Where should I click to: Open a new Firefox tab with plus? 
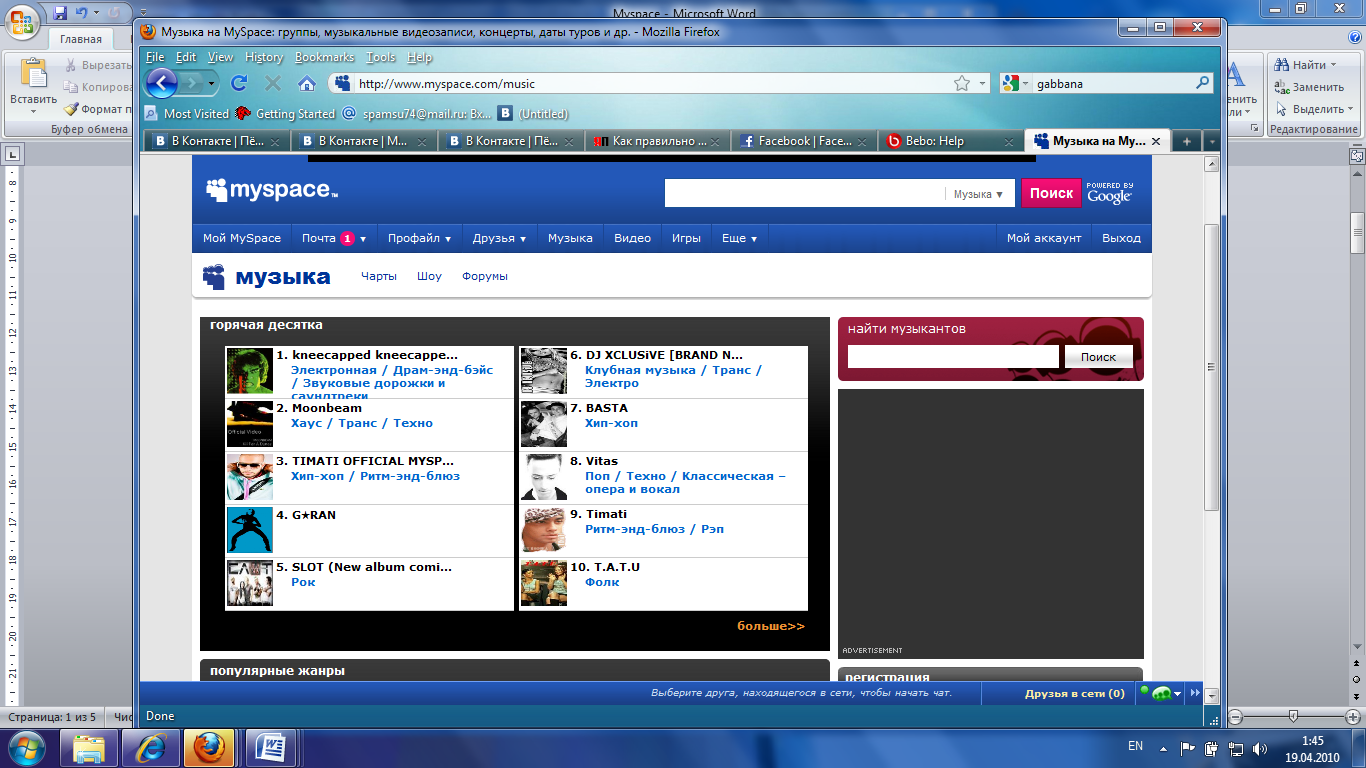point(1187,141)
